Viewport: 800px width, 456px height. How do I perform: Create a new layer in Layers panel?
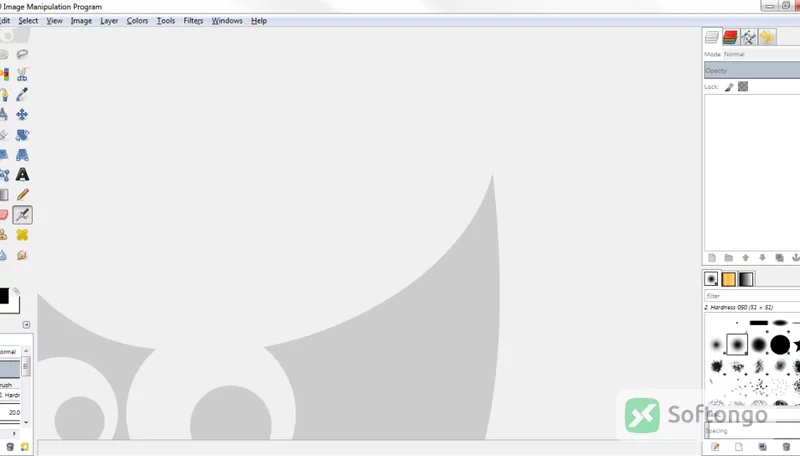coord(712,258)
